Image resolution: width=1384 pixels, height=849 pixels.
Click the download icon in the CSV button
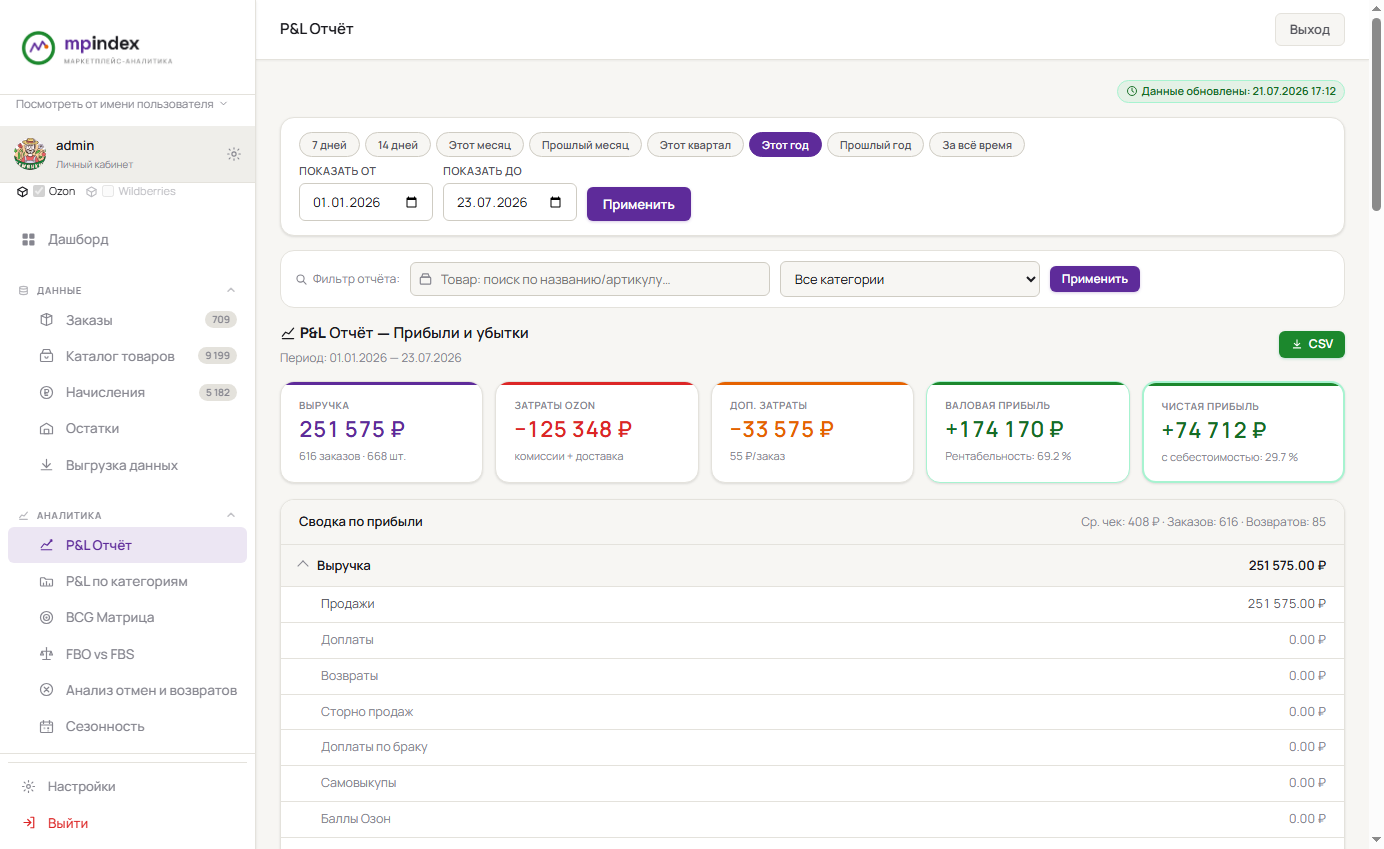pyautogui.click(x=1297, y=344)
